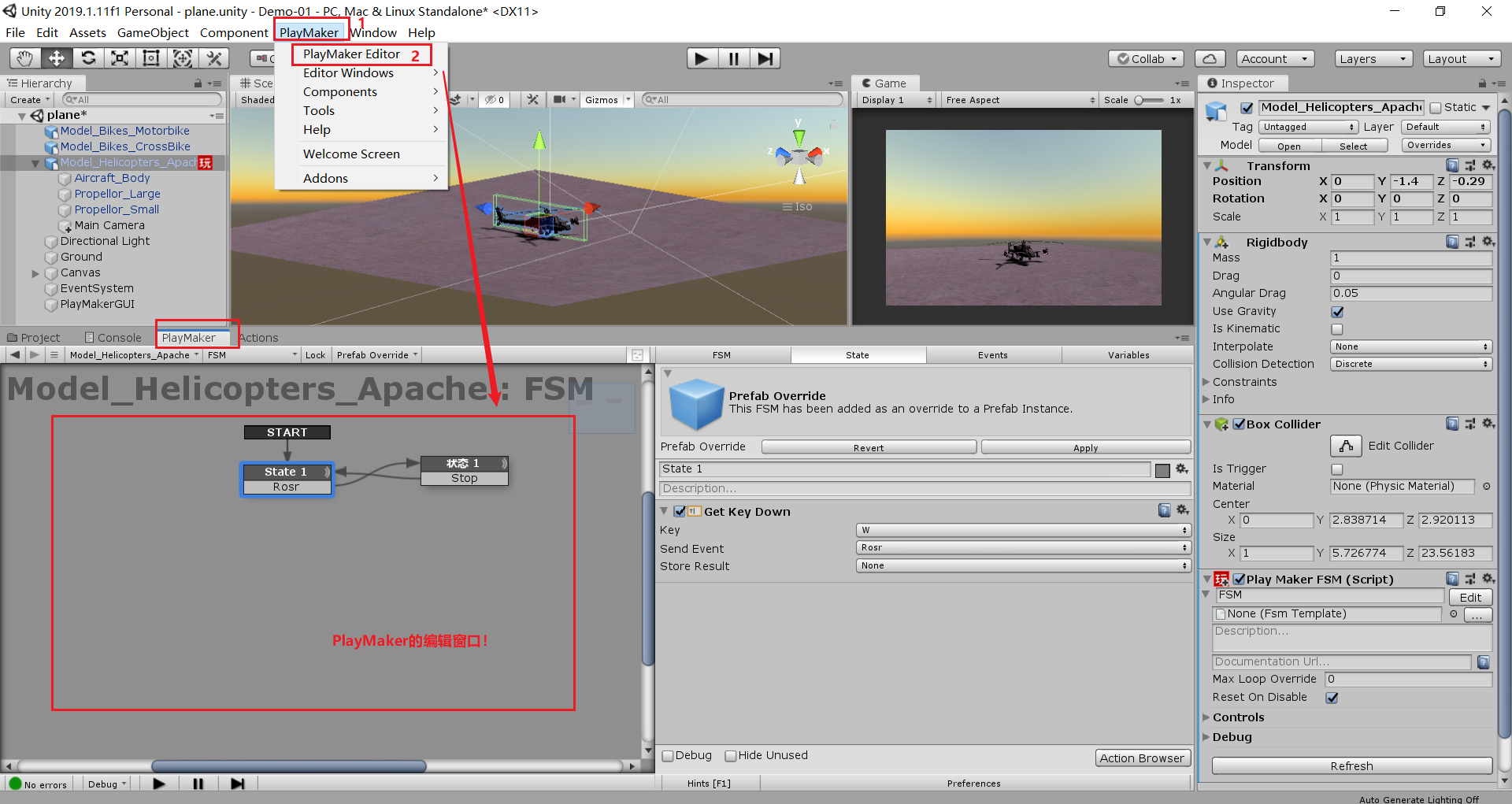Screen dimensions: 1512x804
Task: Select PlayMaker Editor from the open menu
Action: [x=350, y=54]
